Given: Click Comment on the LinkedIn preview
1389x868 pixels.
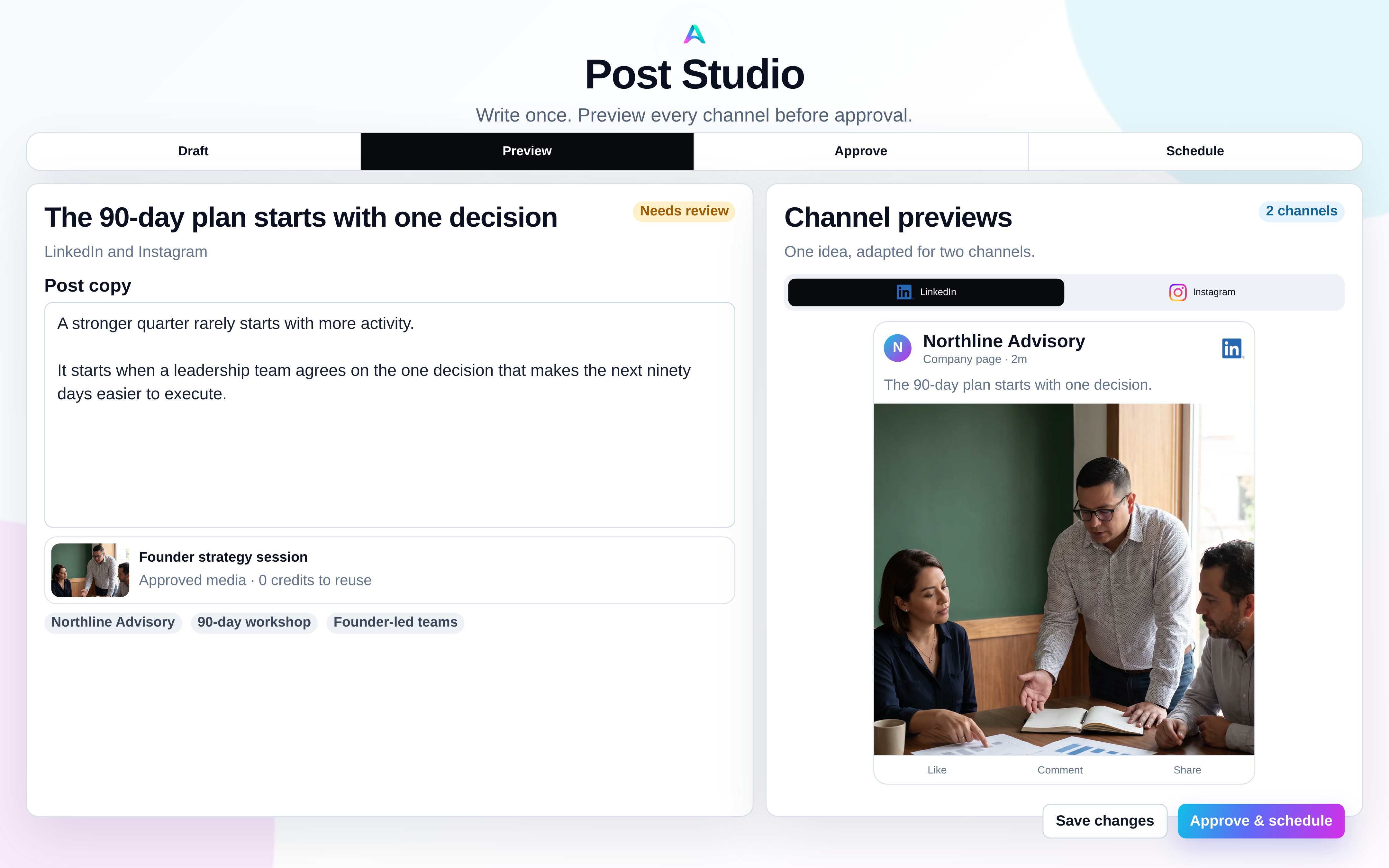Looking at the screenshot, I should [1060, 770].
